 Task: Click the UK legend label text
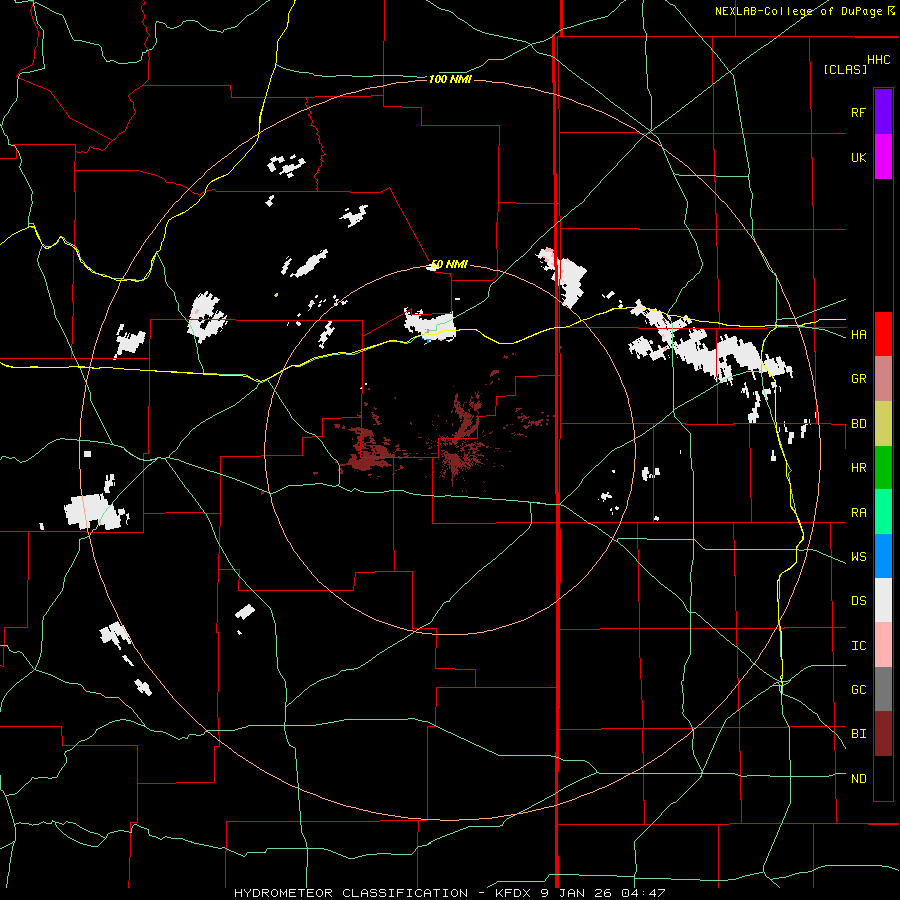pyautogui.click(x=858, y=157)
